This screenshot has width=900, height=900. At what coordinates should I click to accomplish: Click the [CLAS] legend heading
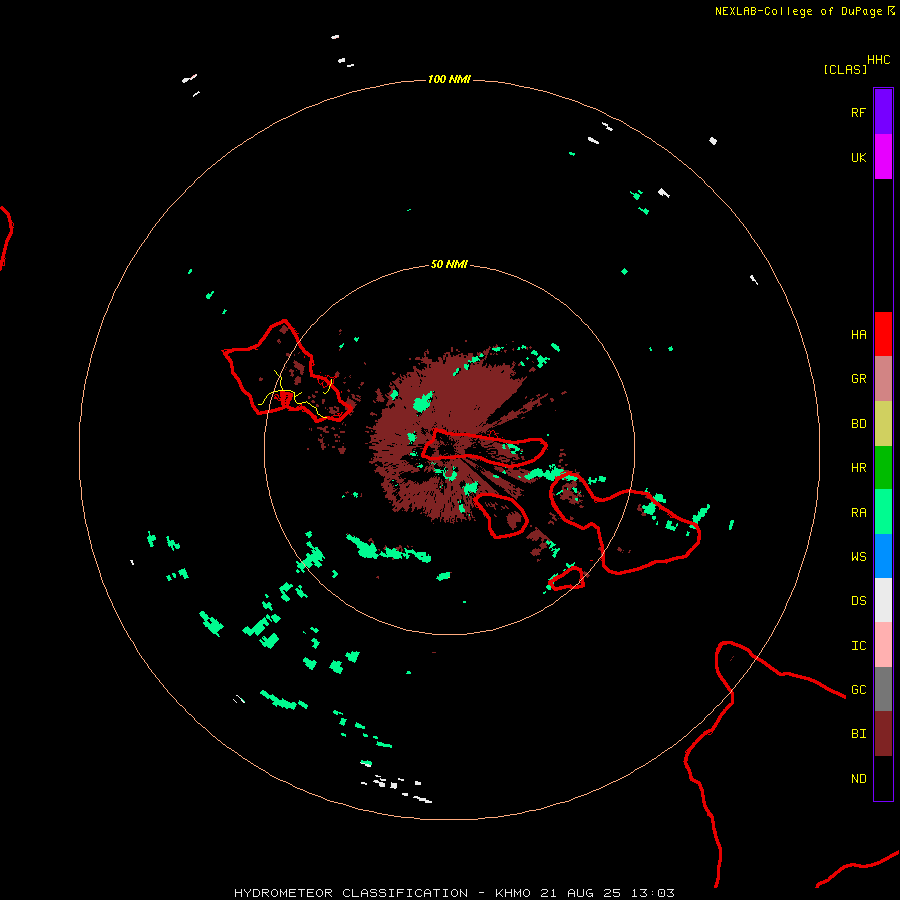coord(845,69)
